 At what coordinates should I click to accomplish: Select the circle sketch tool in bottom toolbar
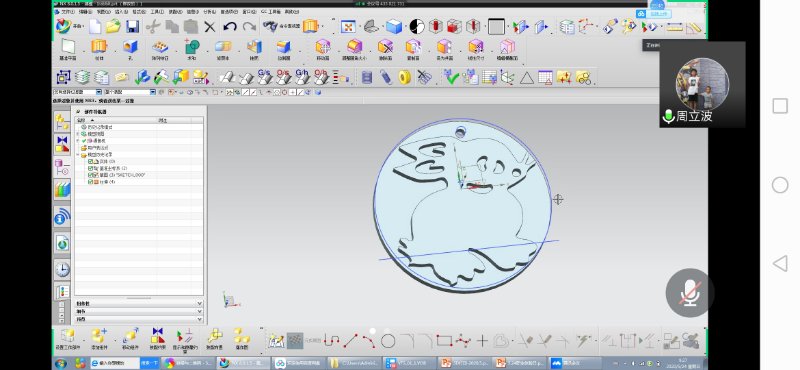[x=388, y=340]
